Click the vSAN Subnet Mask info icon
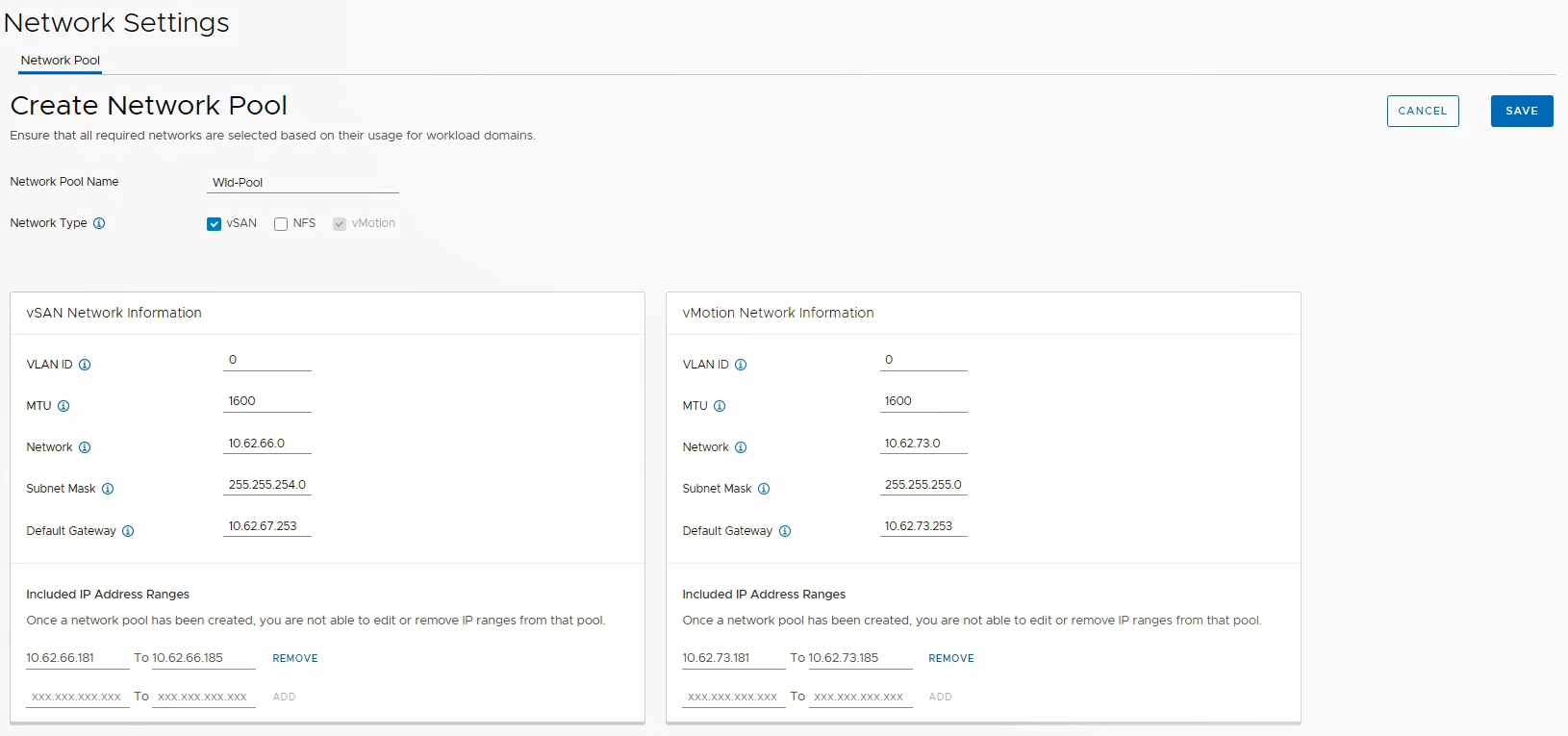1568x736 pixels. point(108,489)
